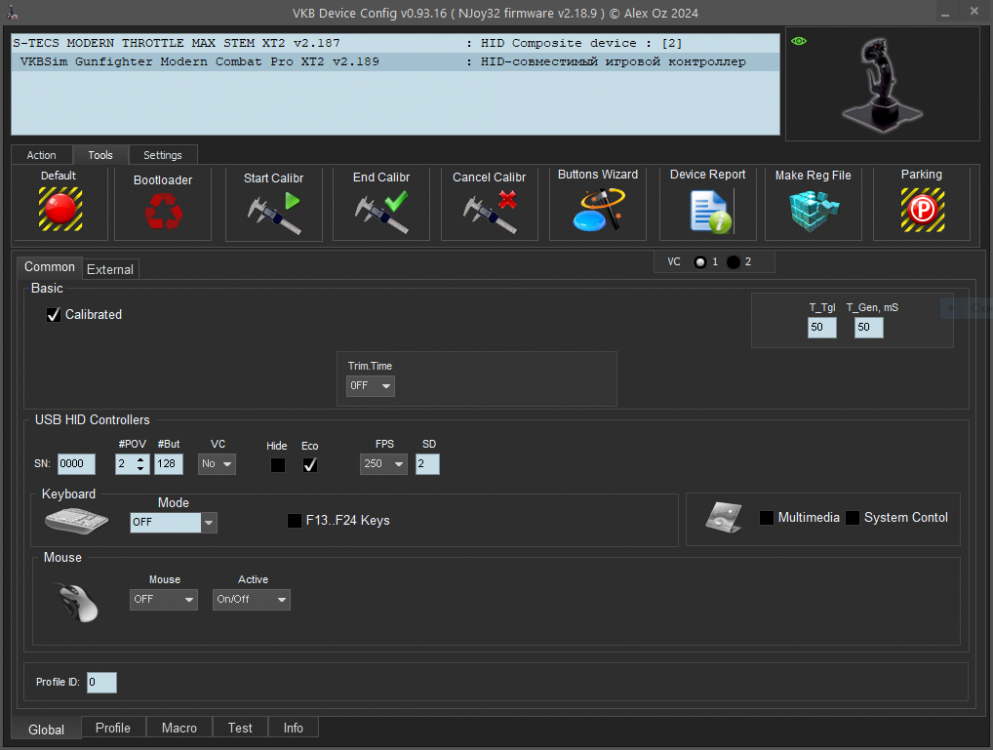
Task: Minimize the VKB Device Config window
Action: 945,13
